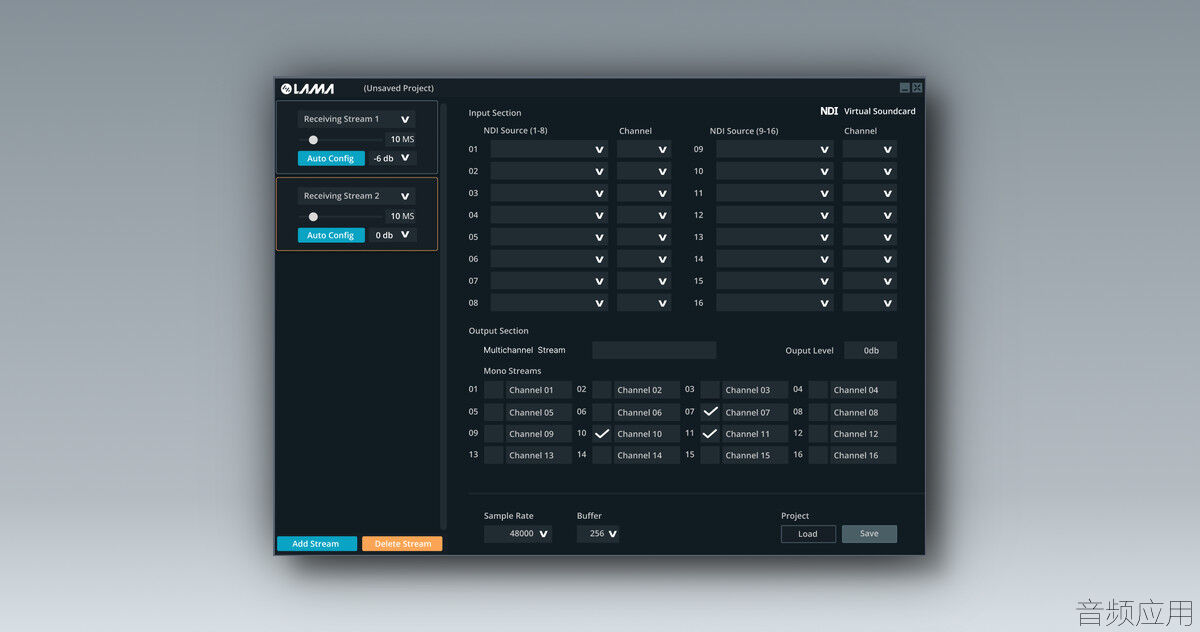This screenshot has height=632, width=1200.
Task: Expand NDI Source dropdown for input 01
Action: 549,149
